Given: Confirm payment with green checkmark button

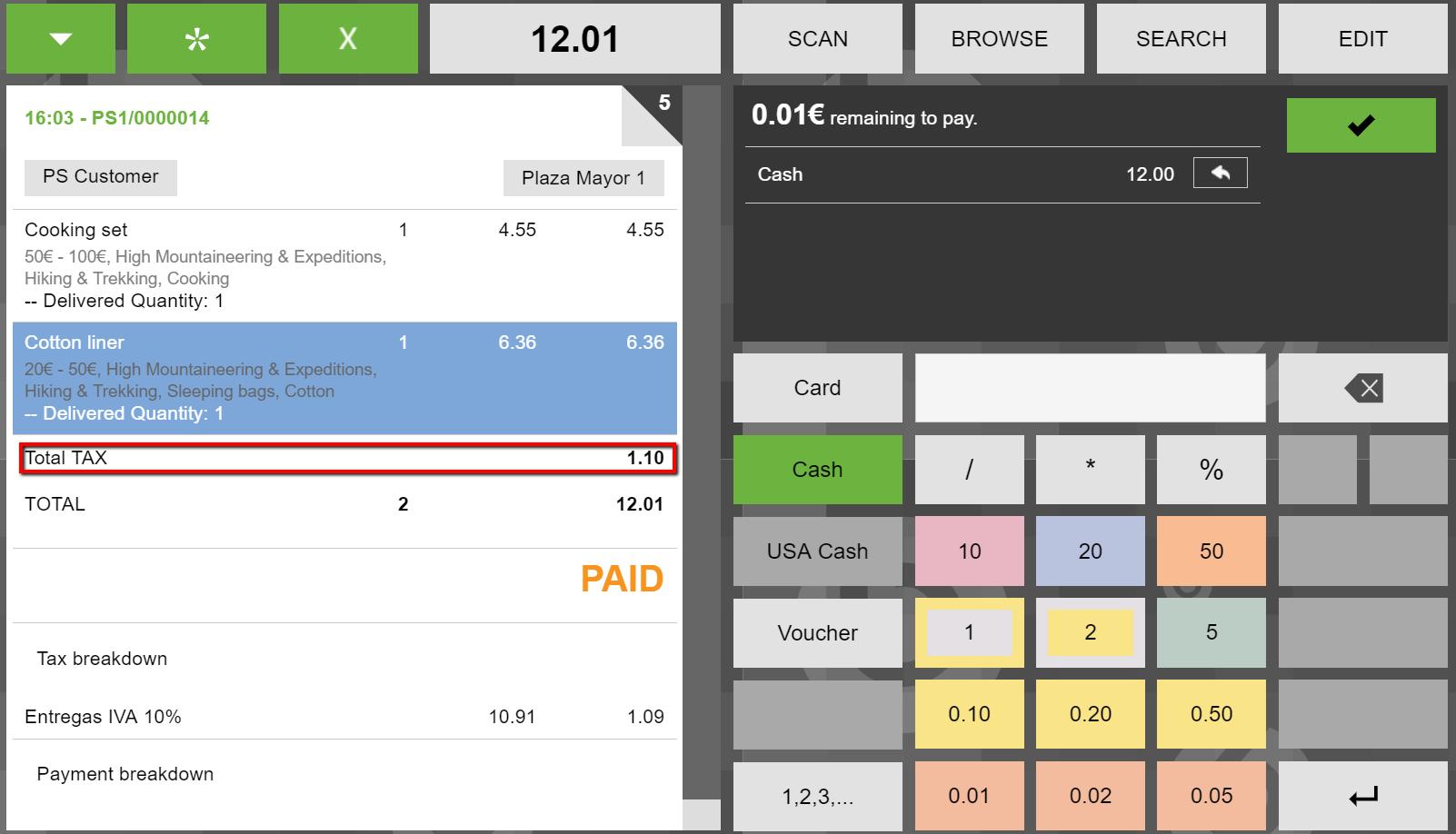Looking at the screenshot, I should tap(1361, 125).
